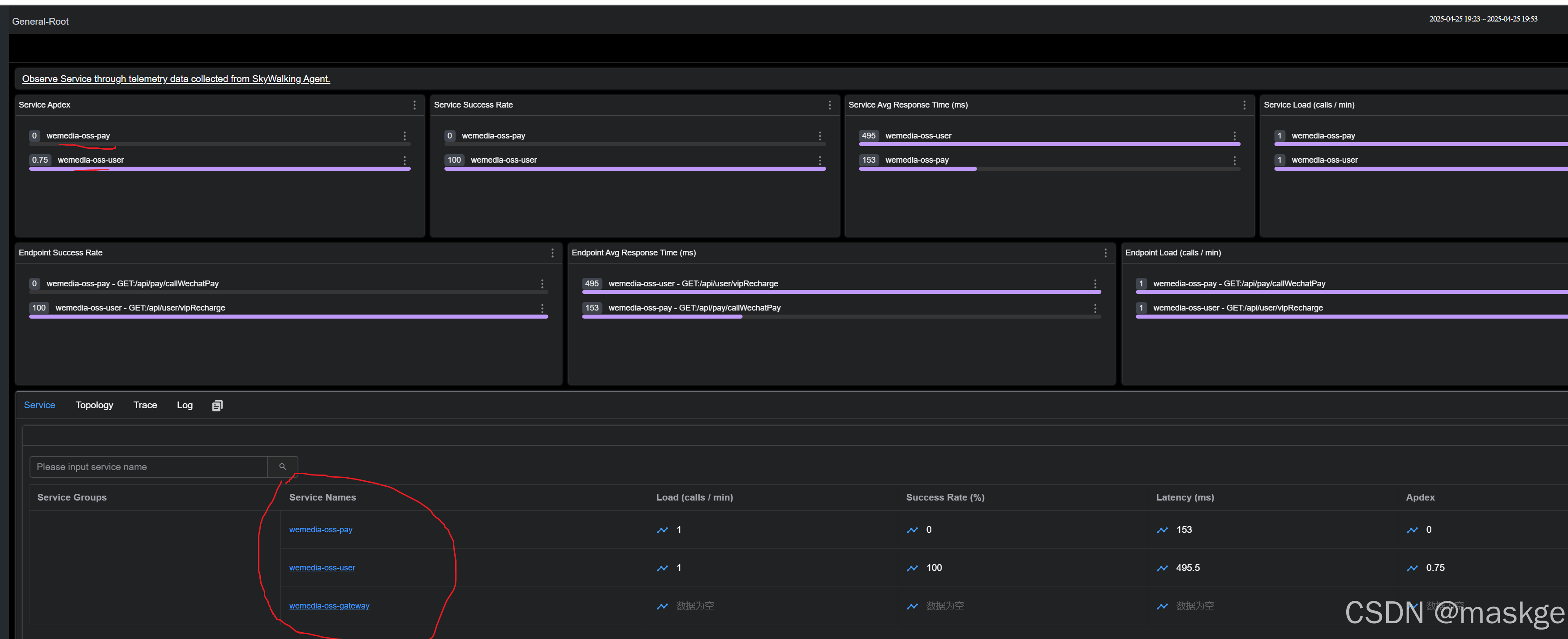Expand options for wemedia-oss-user in Service Success Rate

(x=819, y=161)
